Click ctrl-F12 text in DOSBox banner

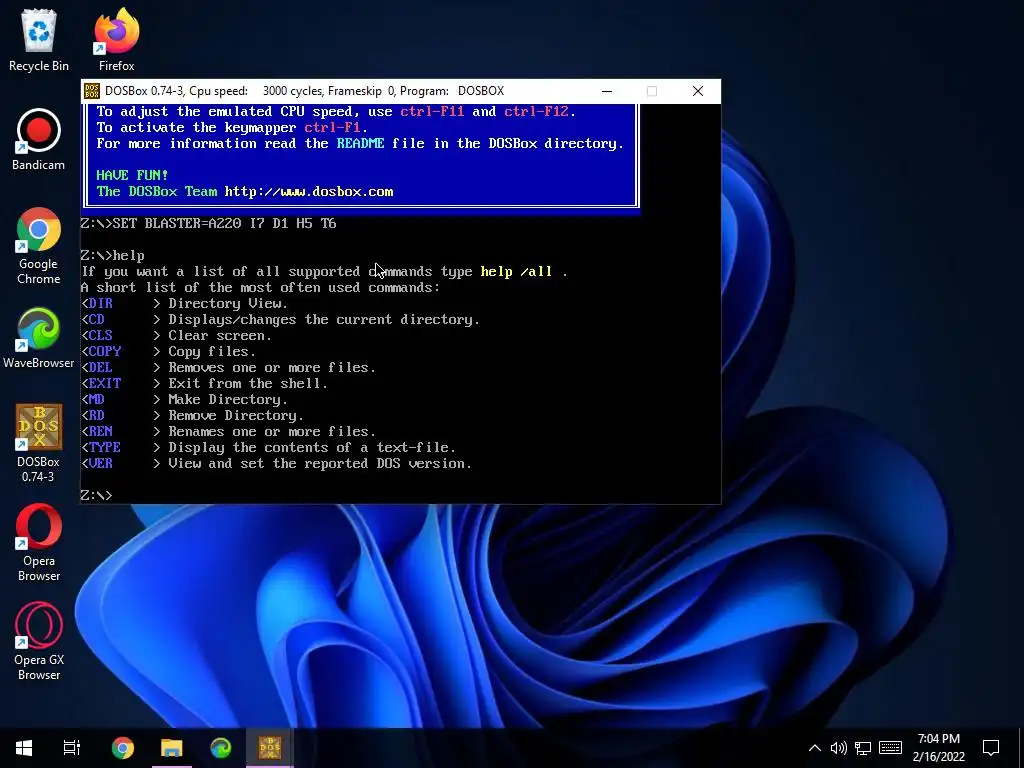pos(536,111)
